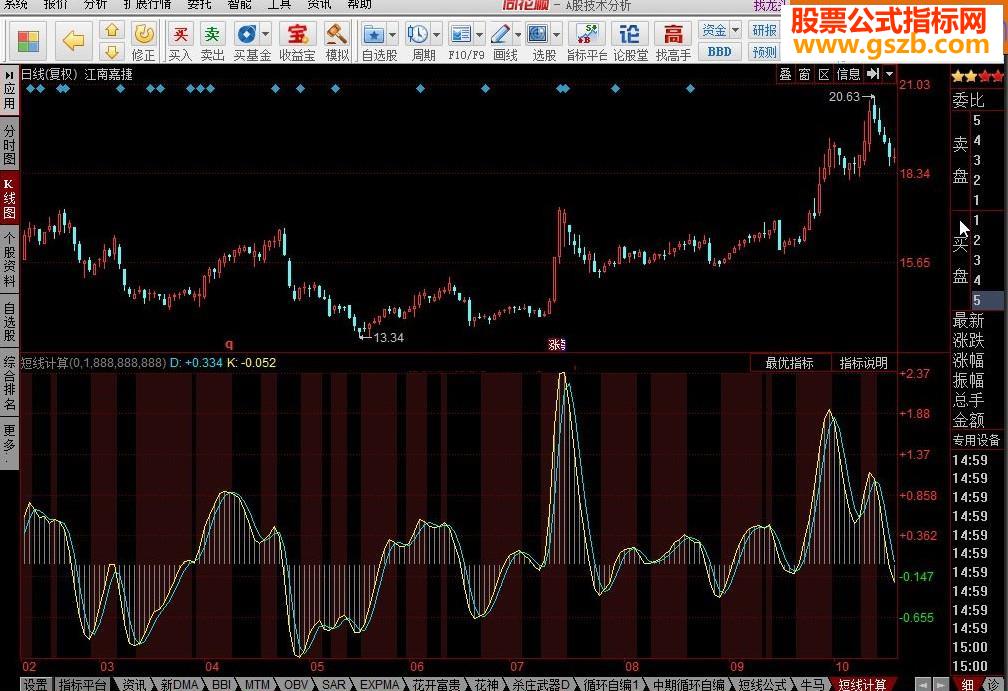Image resolution: width=1008 pixels, height=691 pixels.
Task: Click the 细 detail tab bottom right
Action: point(969,684)
